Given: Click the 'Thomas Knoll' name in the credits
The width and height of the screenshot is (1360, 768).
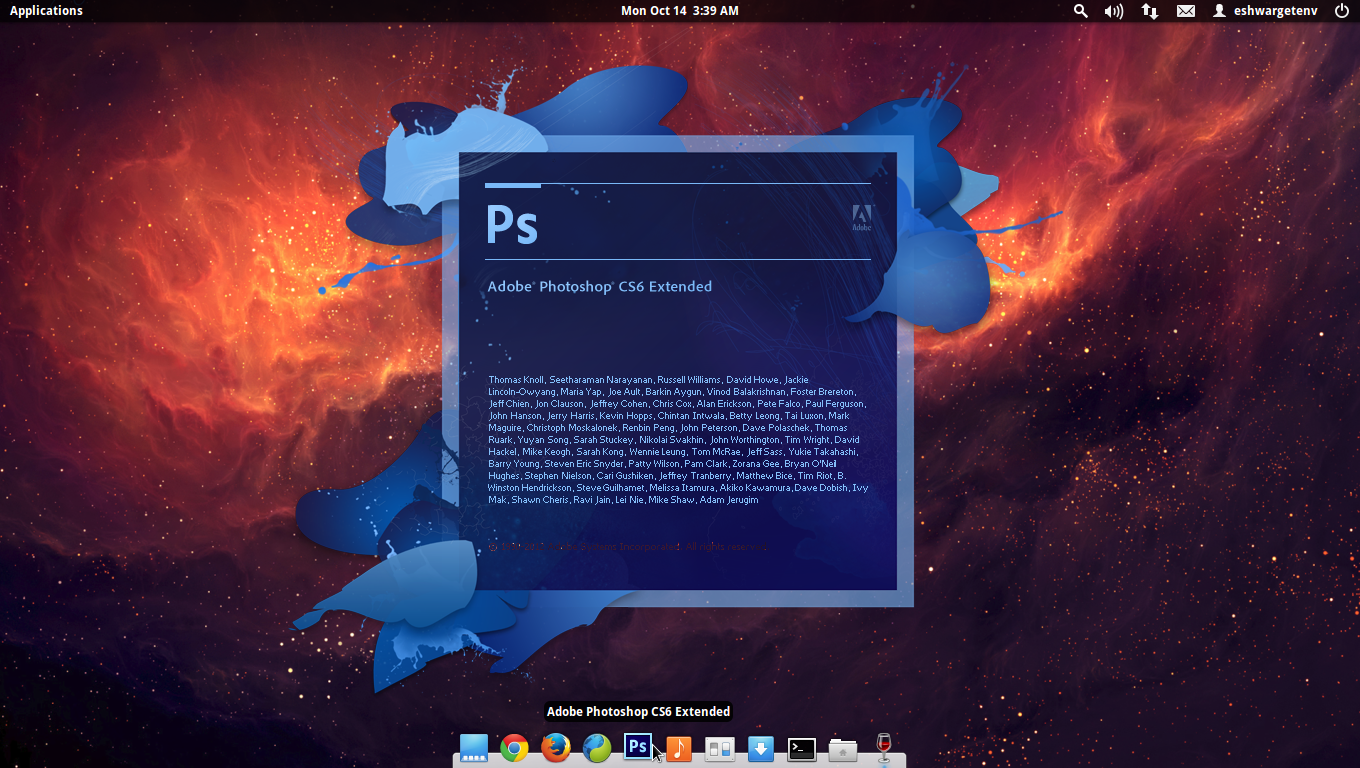Looking at the screenshot, I should pyautogui.click(x=516, y=380).
